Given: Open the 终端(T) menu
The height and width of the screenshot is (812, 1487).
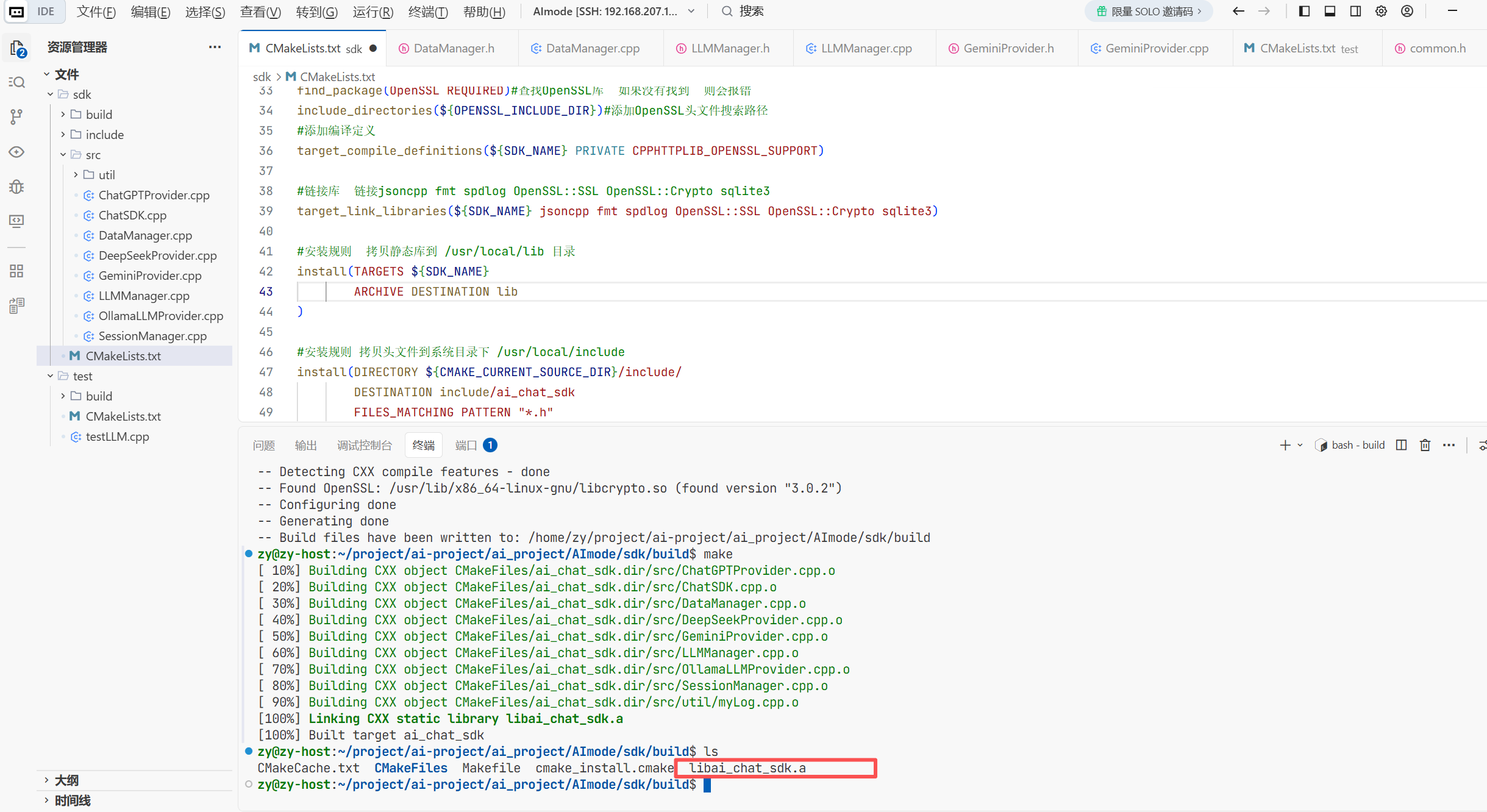Looking at the screenshot, I should pyautogui.click(x=427, y=12).
